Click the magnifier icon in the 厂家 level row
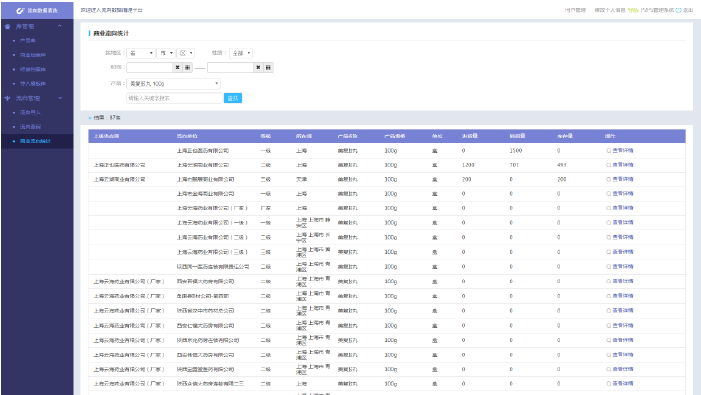The height and width of the screenshot is (395, 701). (x=608, y=208)
